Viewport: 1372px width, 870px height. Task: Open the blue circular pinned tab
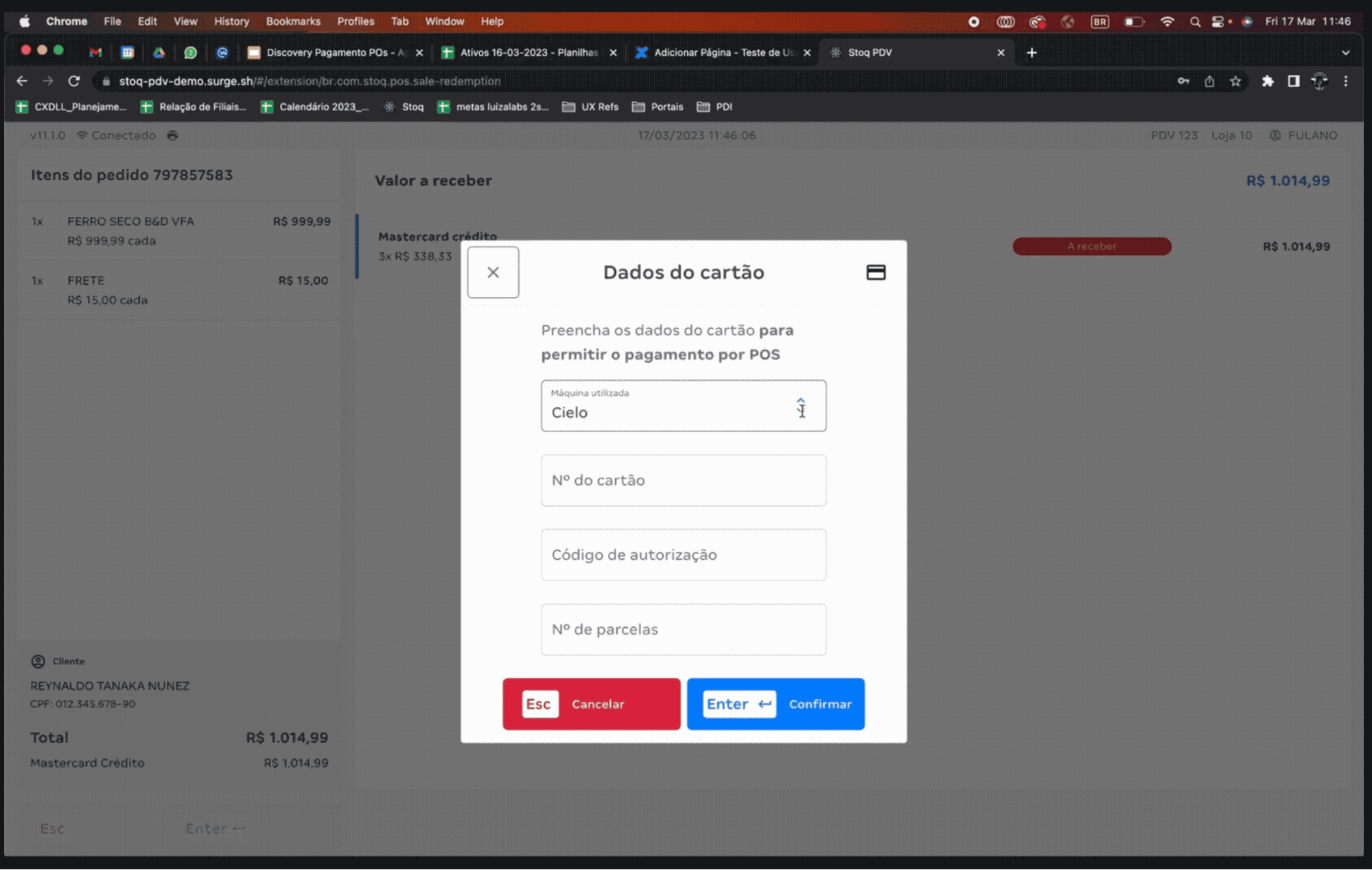pos(222,52)
